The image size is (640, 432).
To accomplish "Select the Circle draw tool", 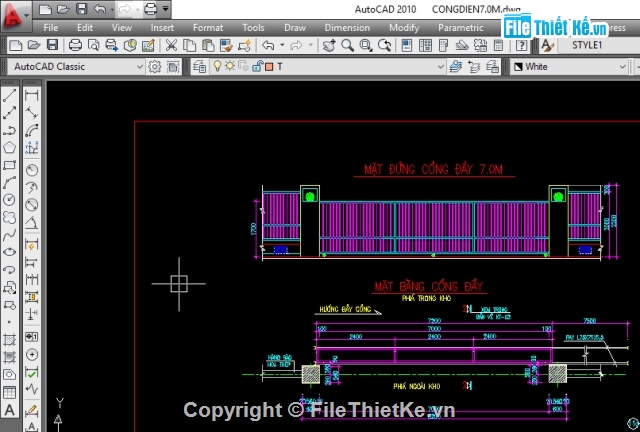I will 9,200.
